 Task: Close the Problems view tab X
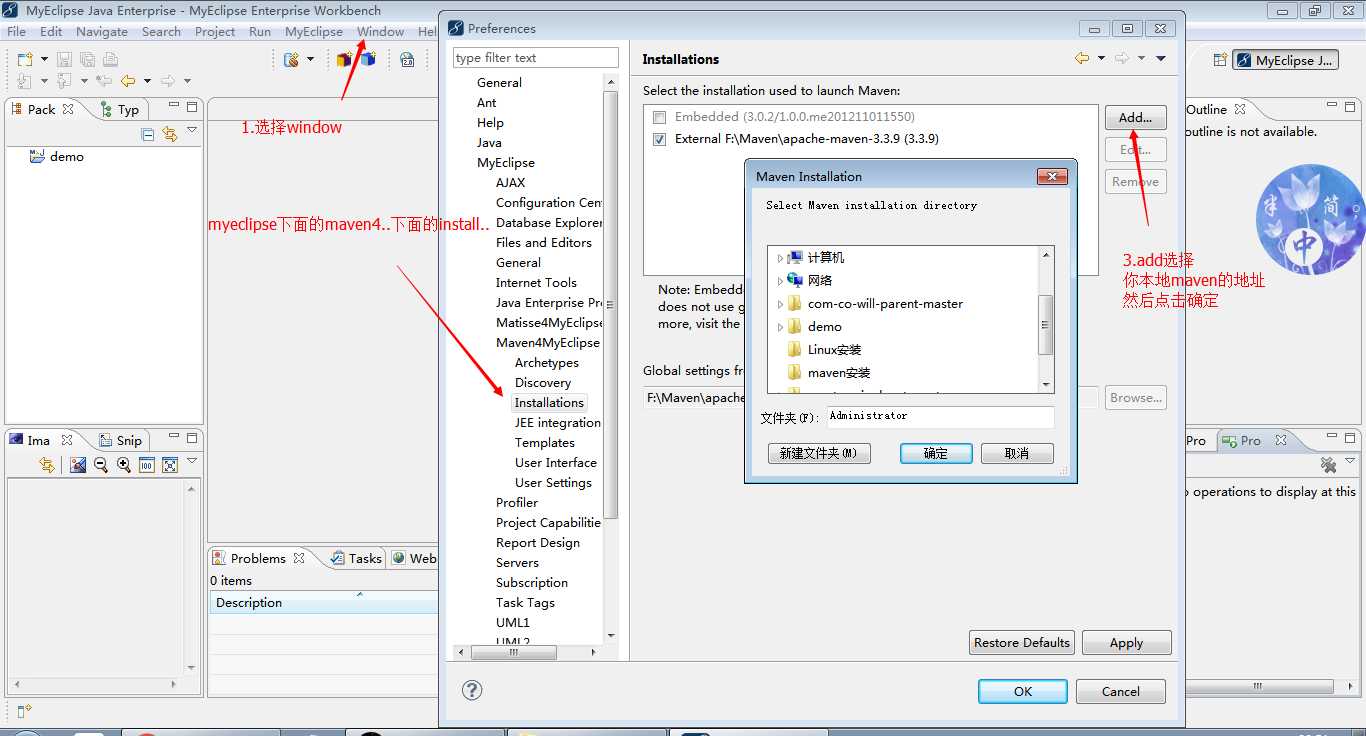tap(298, 558)
